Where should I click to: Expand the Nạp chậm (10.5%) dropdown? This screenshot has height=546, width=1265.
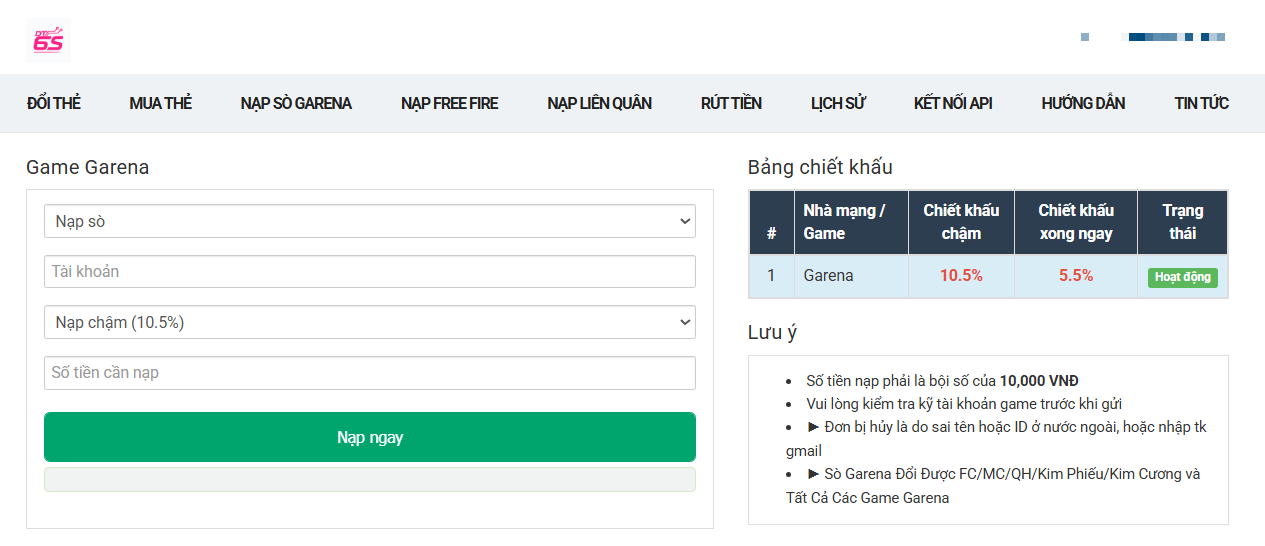[x=369, y=322]
